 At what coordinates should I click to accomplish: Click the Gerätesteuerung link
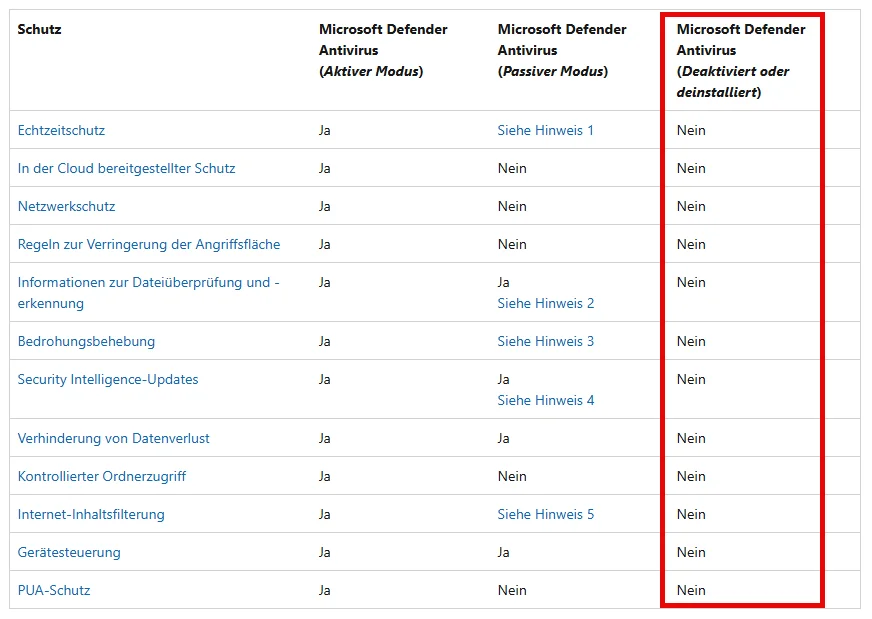coord(69,552)
